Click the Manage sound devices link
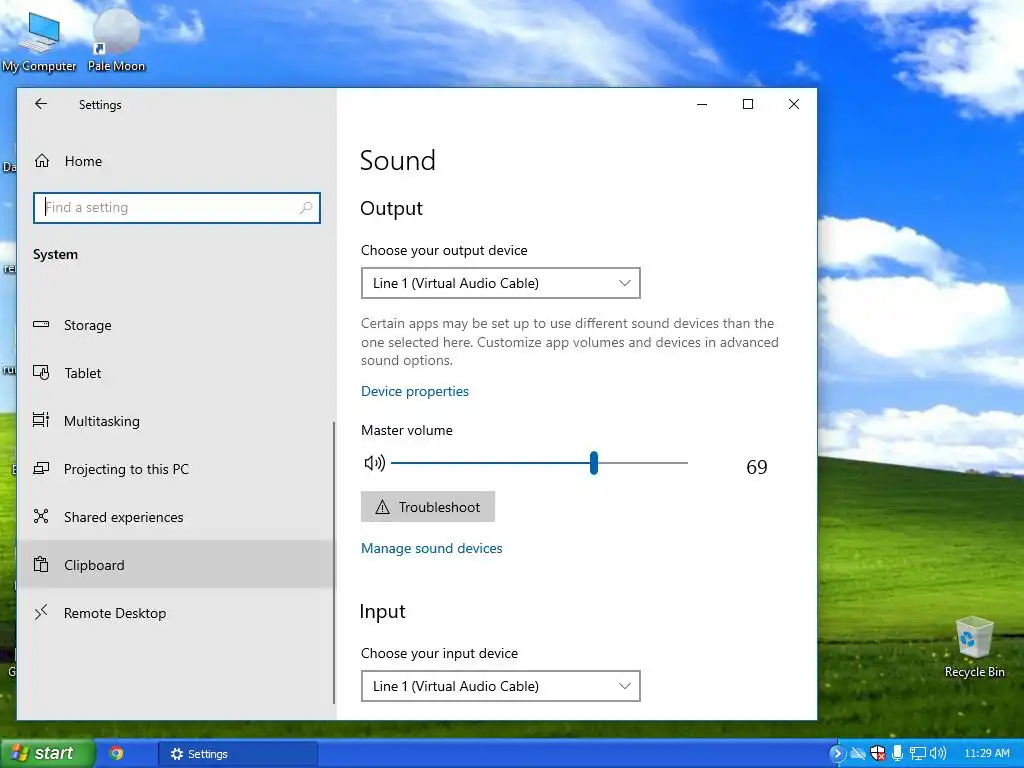Viewport: 1024px width, 768px height. [x=432, y=549]
